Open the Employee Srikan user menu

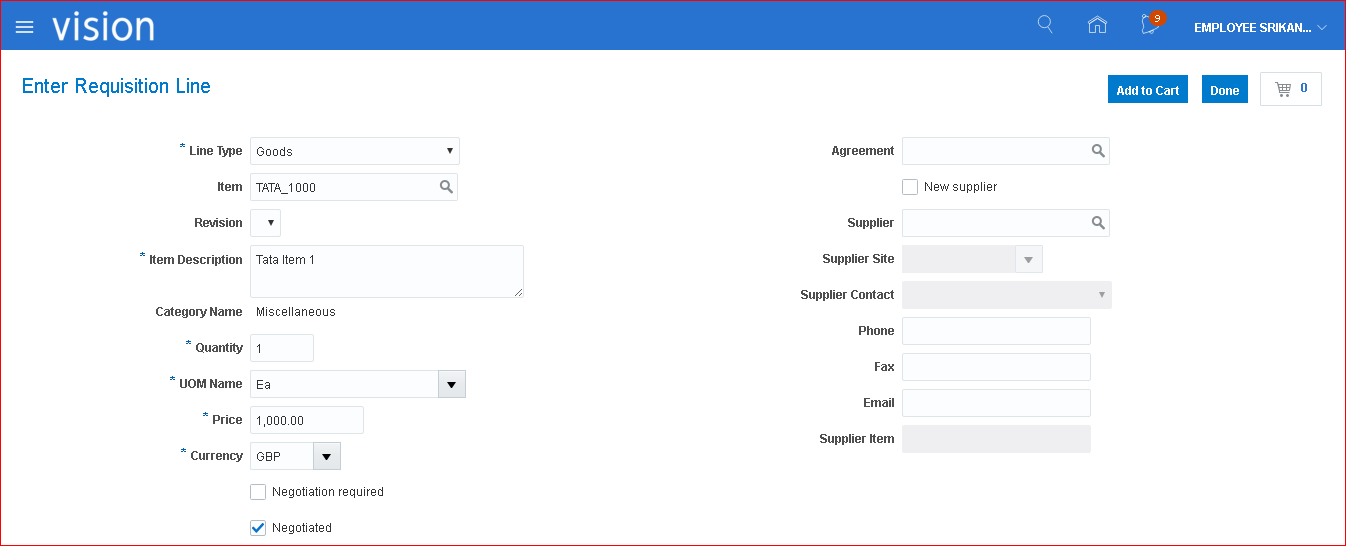(1259, 28)
